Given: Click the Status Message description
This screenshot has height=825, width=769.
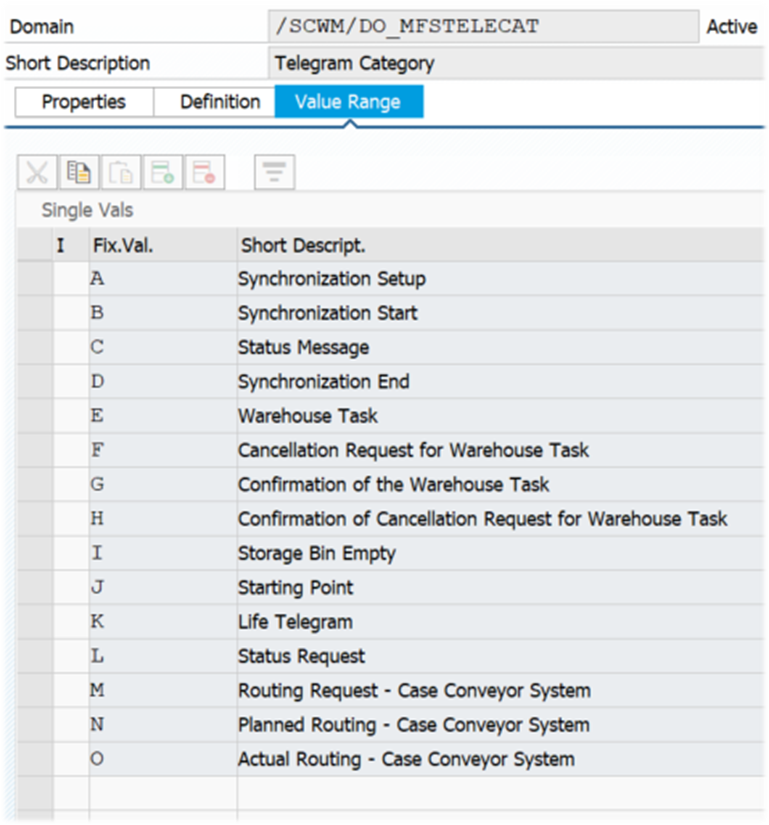Looking at the screenshot, I should (x=303, y=348).
